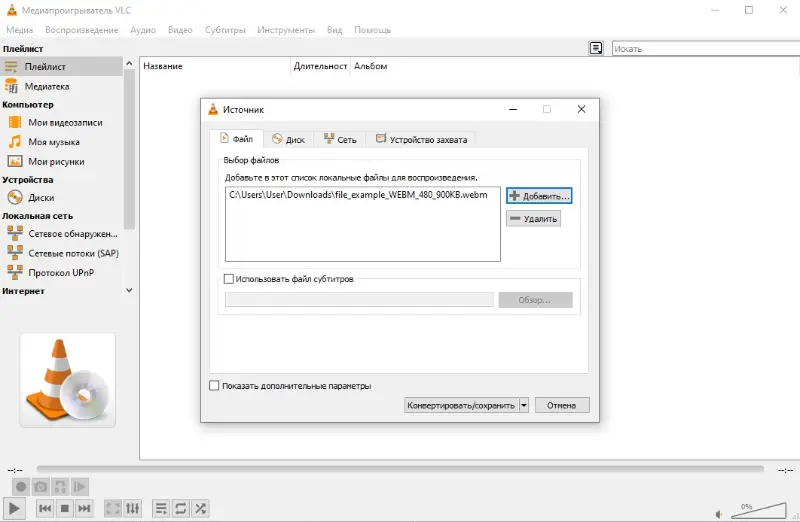Viewport: 800px width, 522px height.
Task: Open the Вид menu
Action: 334,30
